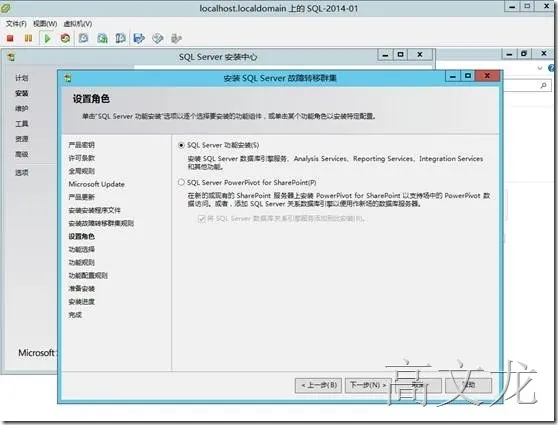Image resolution: width=558 pixels, height=425 pixels.
Task: Click the connect CD/DVD toolbar icon
Action: pyautogui.click(x=158, y=38)
